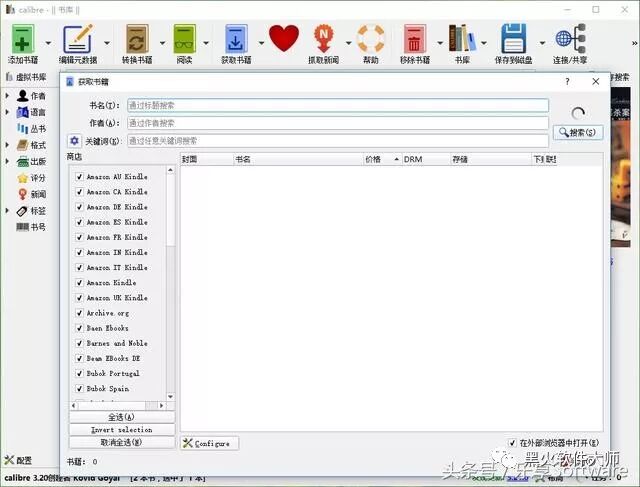
Task: Click the Remove books (移除书籍) icon
Action: [415, 38]
